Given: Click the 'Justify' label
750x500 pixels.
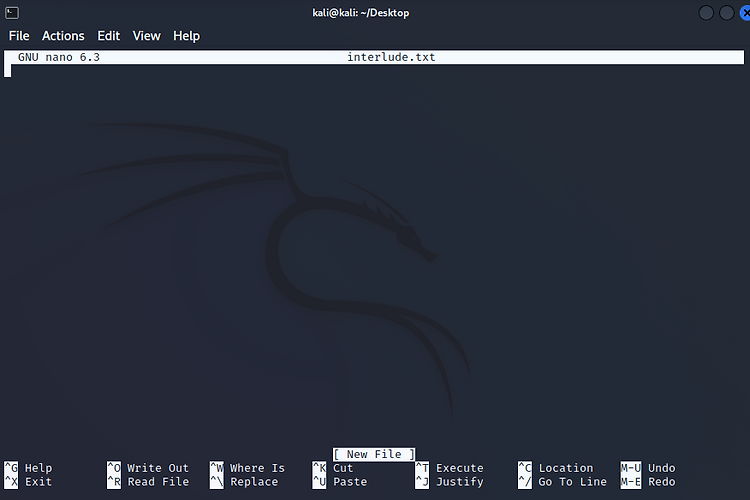Looking at the screenshot, I should coord(460,482).
